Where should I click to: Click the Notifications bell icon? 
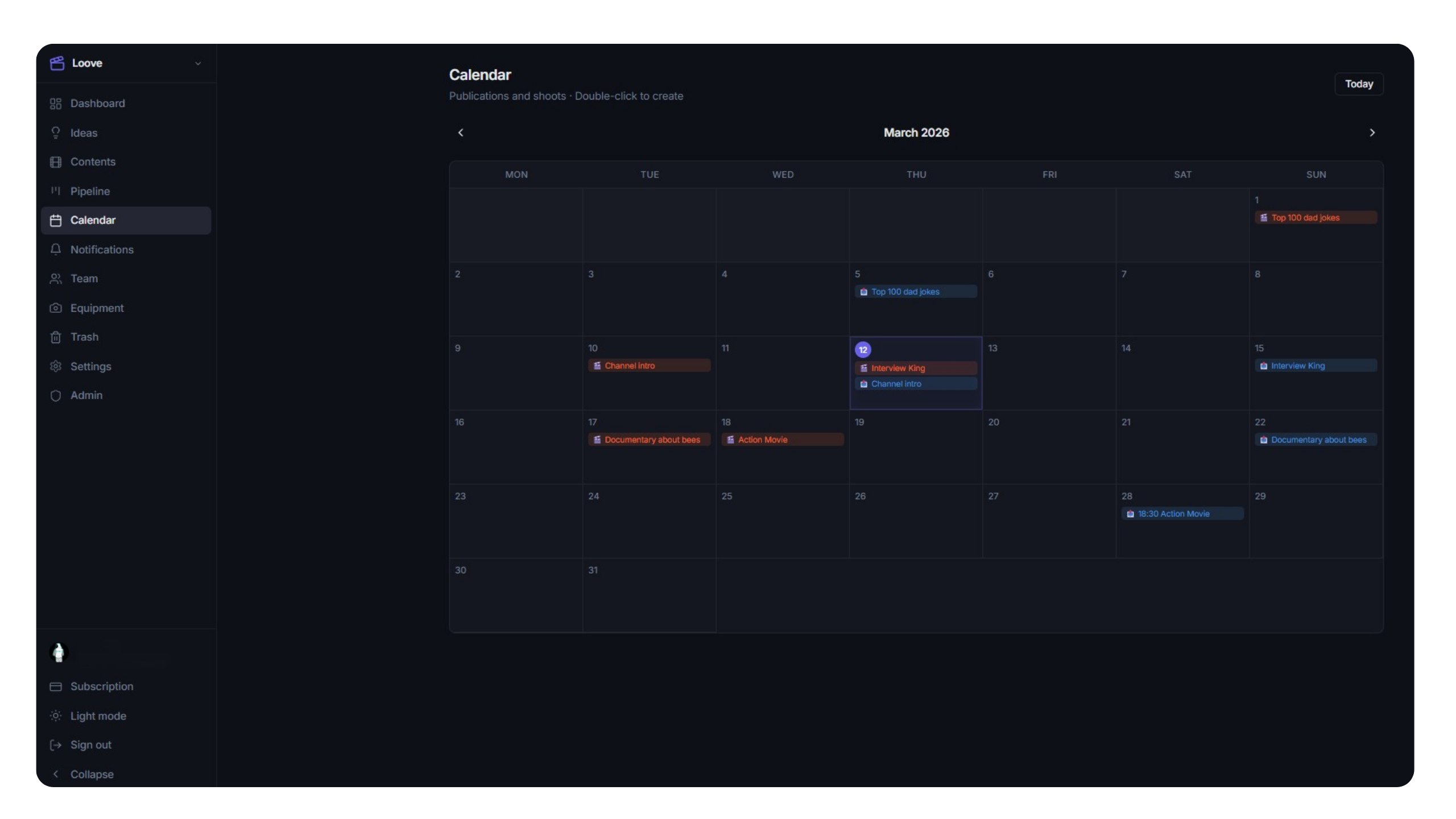(x=55, y=249)
